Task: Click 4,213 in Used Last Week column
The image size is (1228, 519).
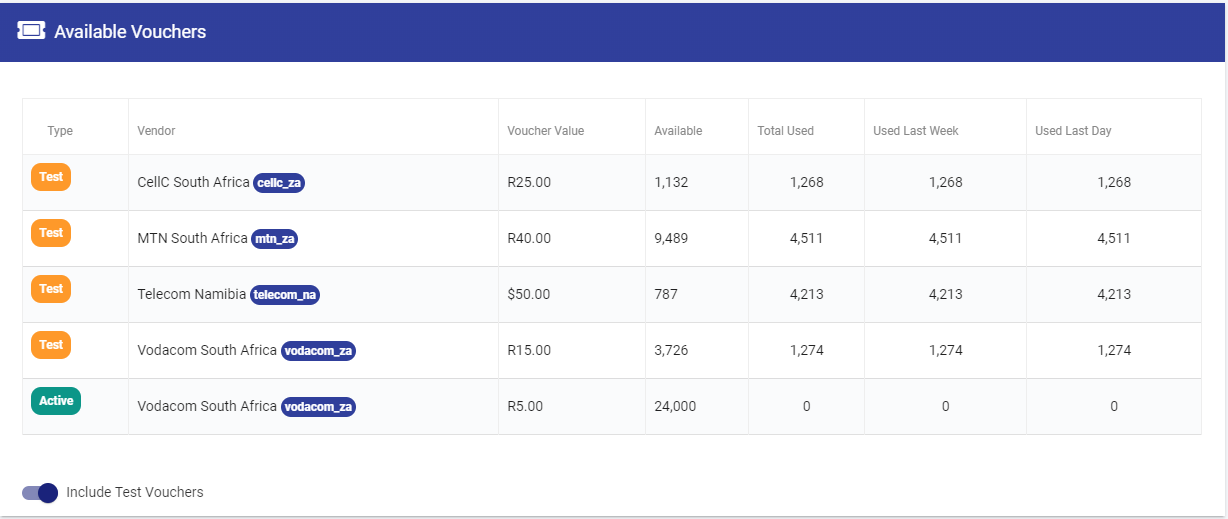Action: (945, 294)
